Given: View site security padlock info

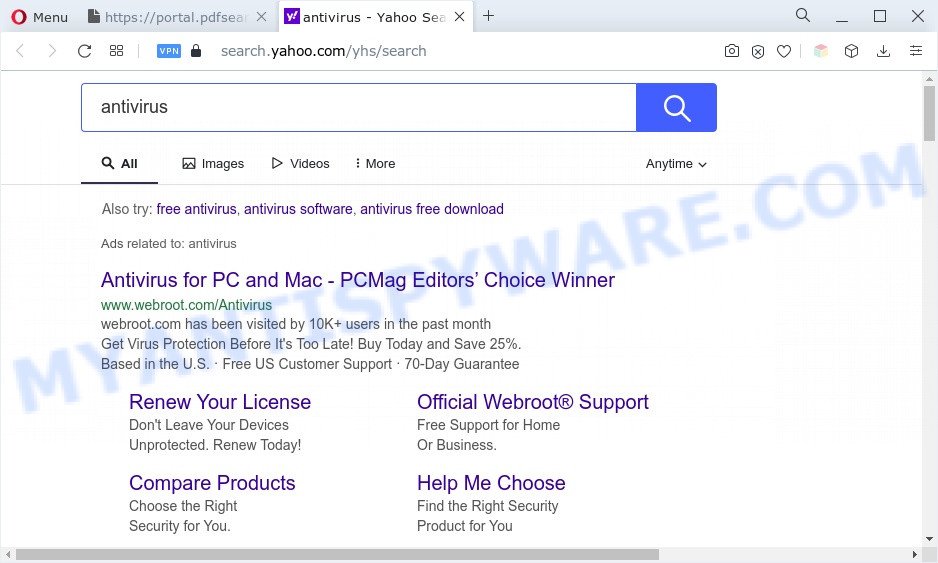Looking at the screenshot, I should coord(196,51).
